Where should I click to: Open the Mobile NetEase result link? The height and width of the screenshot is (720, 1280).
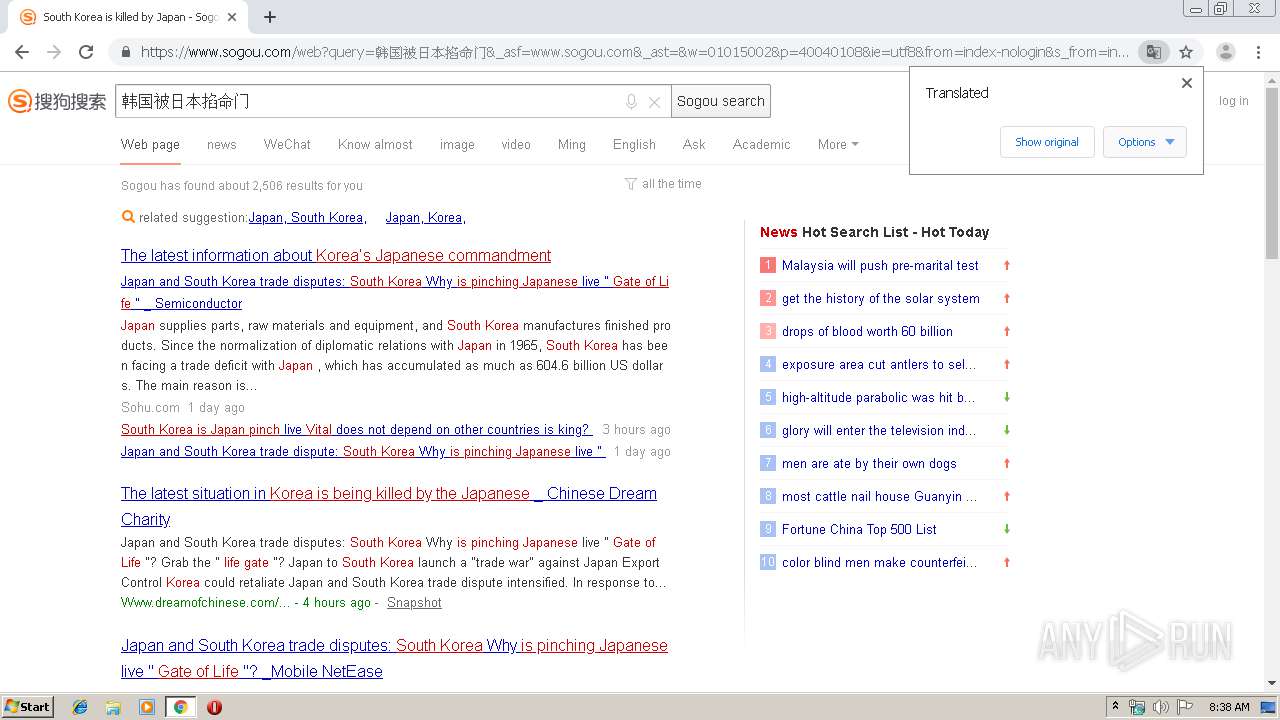(394, 658)
